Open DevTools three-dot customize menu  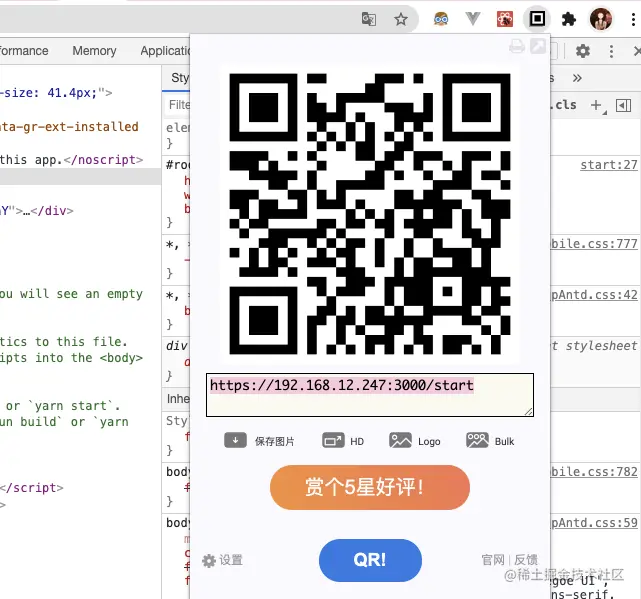click(x=611, y=51)
